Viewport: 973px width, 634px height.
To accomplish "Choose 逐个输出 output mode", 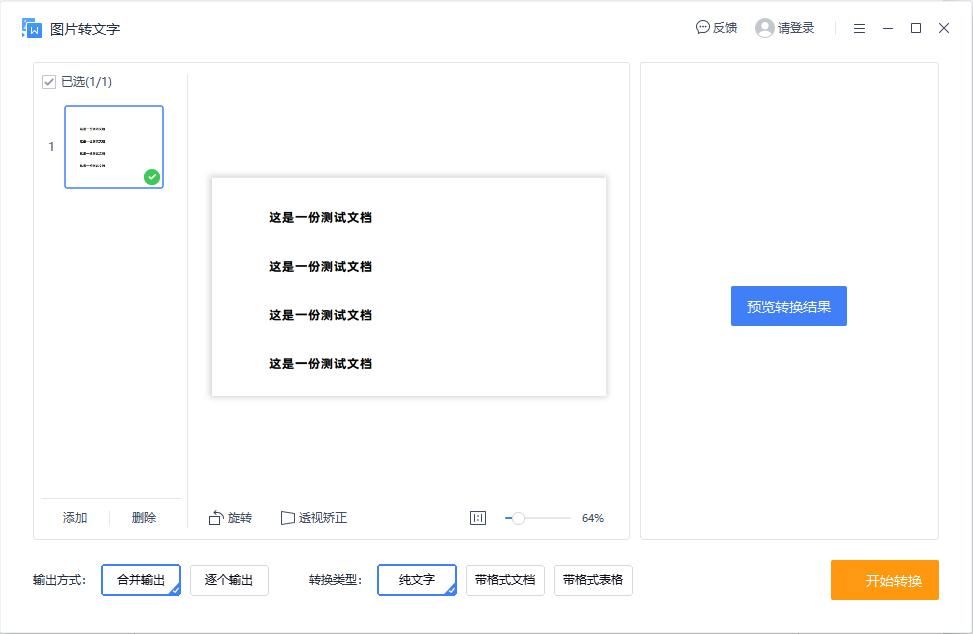I will coord(229,580).
